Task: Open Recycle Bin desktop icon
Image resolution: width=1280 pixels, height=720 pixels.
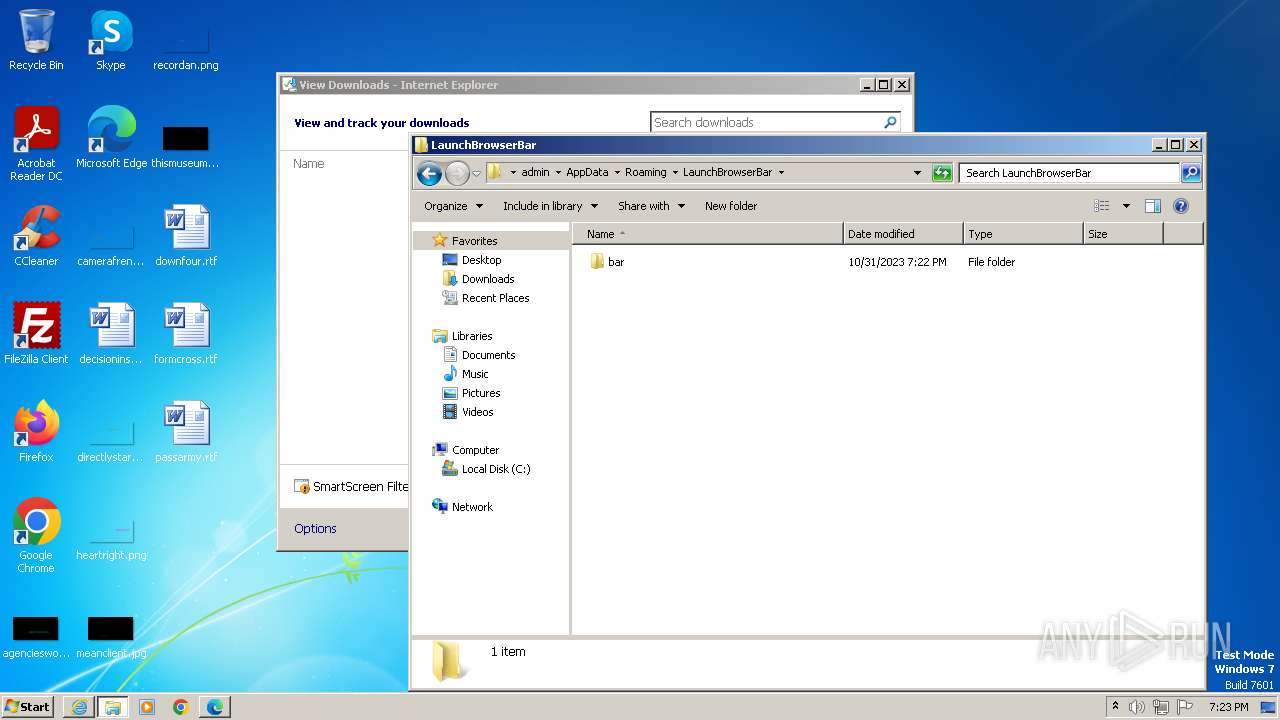Action: click(36, 40)
